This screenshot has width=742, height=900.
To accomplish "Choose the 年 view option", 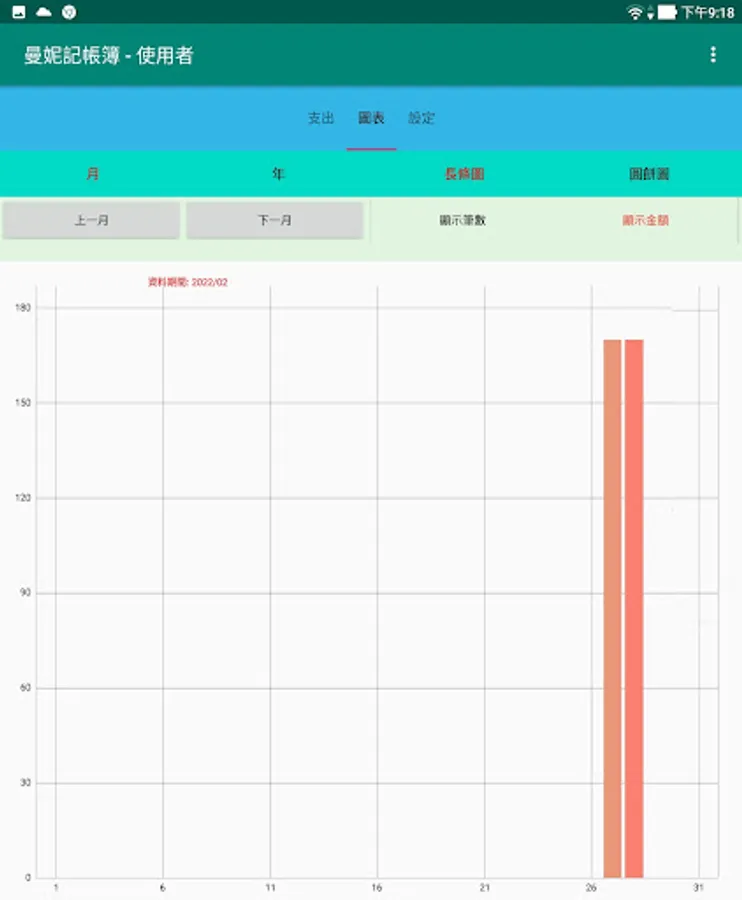I will point(278,173).
